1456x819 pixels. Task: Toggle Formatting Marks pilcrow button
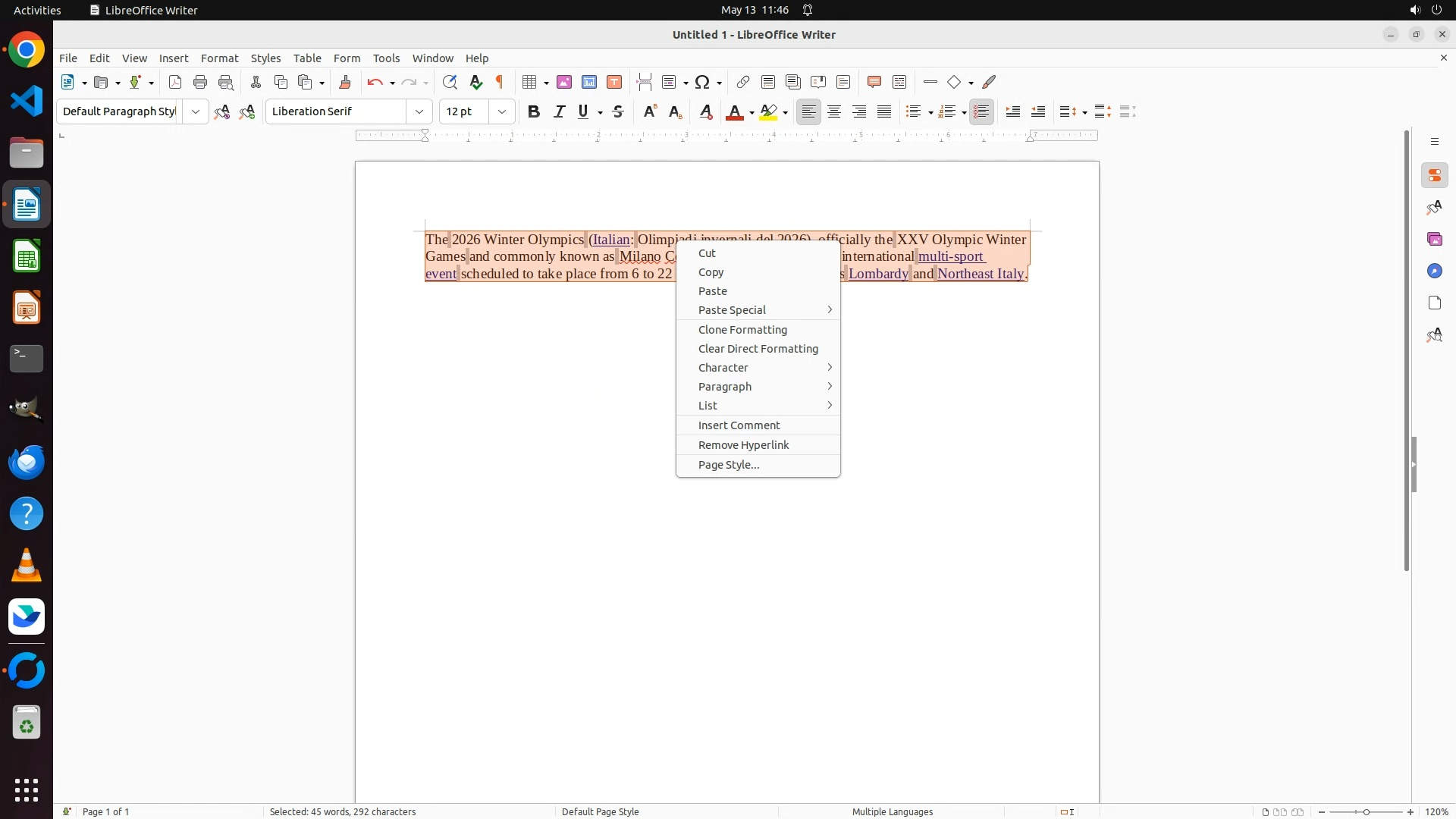500,82
